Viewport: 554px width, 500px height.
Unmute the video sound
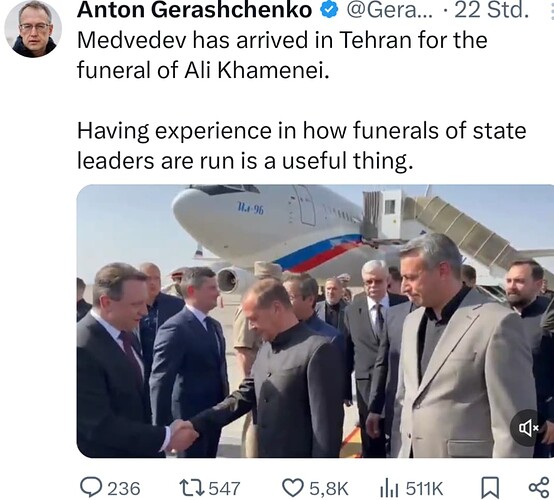528,428
